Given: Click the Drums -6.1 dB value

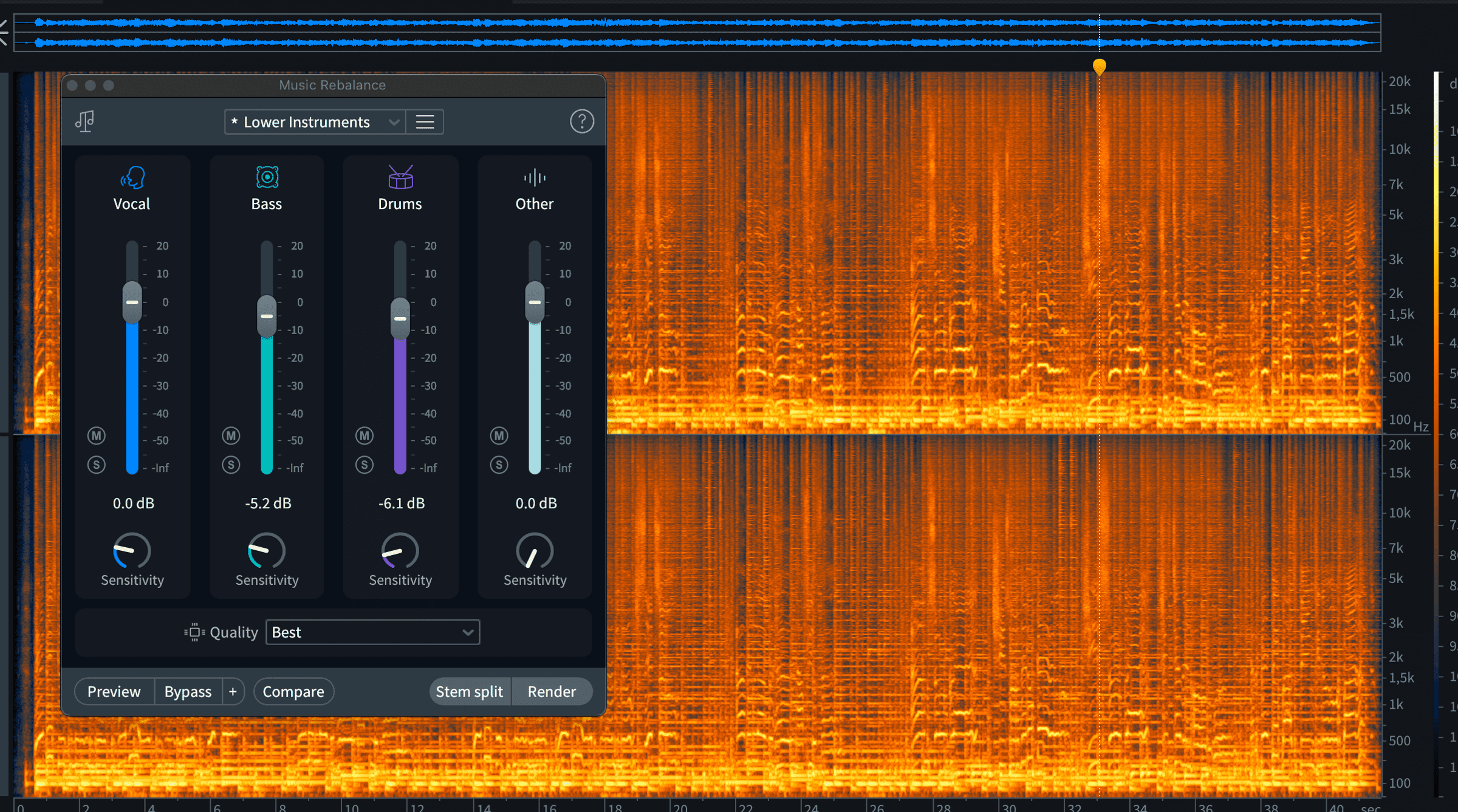Looking at the screenshot, I should [x=402, y=503].
